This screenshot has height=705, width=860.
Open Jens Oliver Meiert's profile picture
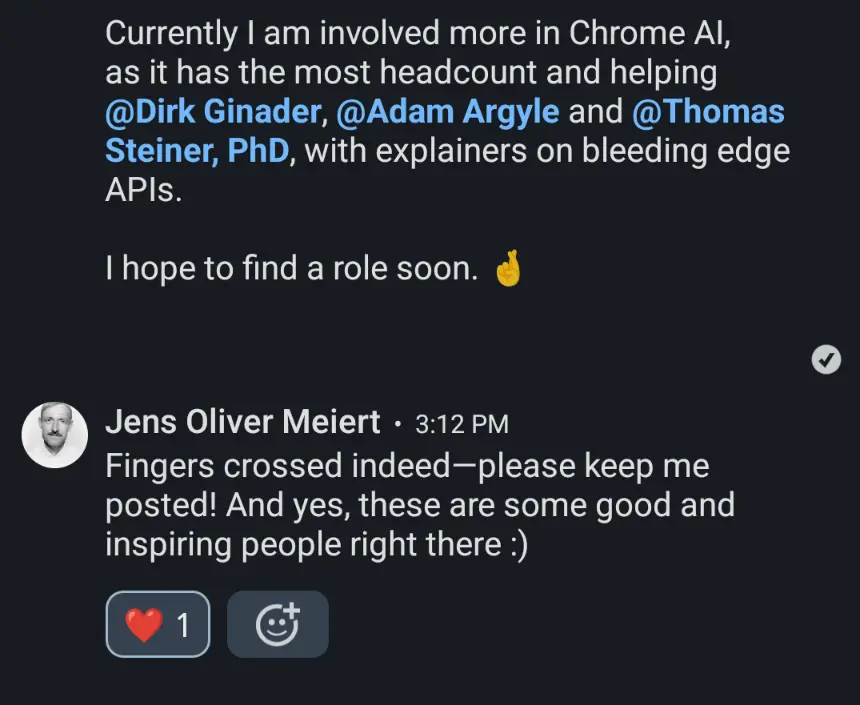click(x=55, y=435)
